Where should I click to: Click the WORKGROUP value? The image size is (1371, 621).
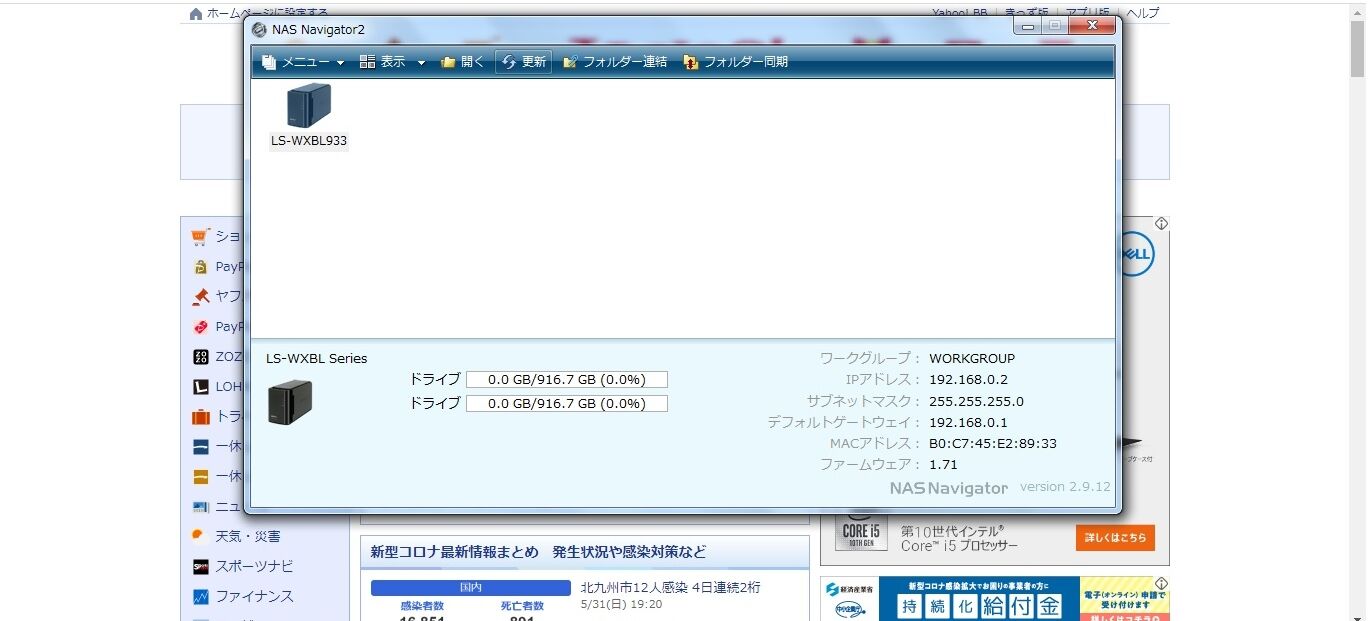(x=972, y=358)
